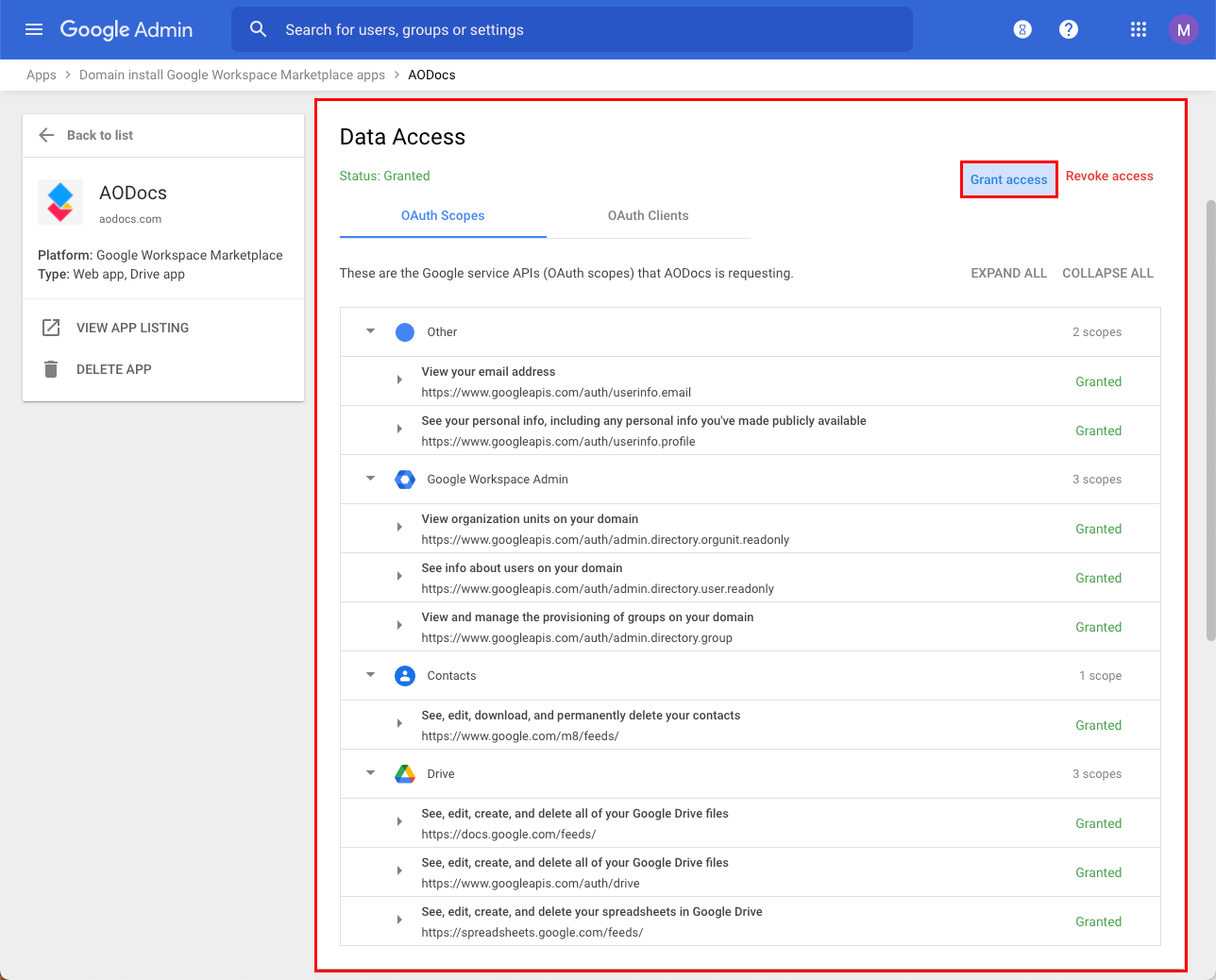Expand the View your email address scope
Viewport: 1216px width, 980px height.
tap(399, 380)
